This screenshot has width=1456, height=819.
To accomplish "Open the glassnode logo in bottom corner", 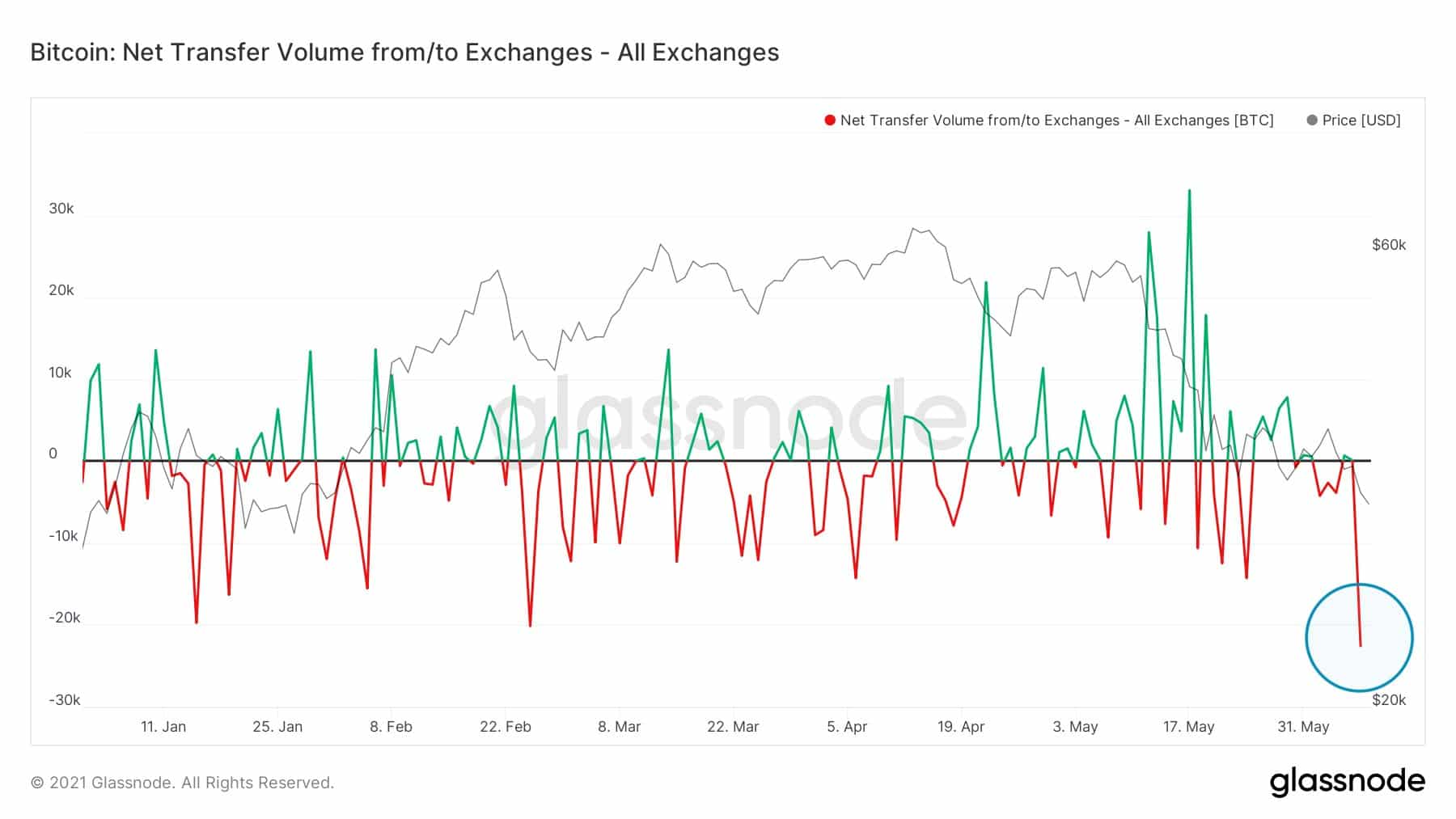I will tap(1347, 782).
